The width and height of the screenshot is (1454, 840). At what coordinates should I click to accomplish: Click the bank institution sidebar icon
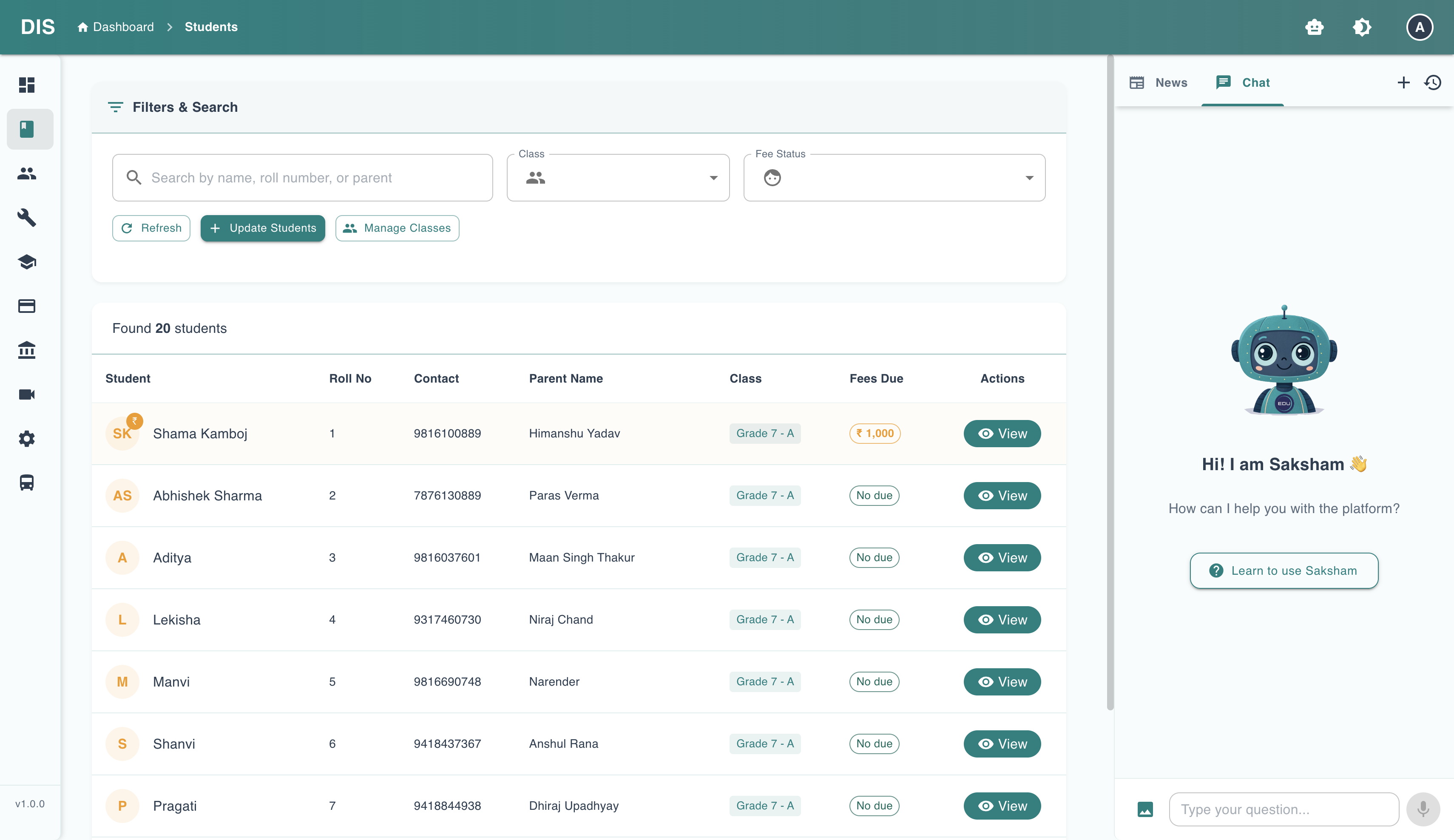(26, 350)
